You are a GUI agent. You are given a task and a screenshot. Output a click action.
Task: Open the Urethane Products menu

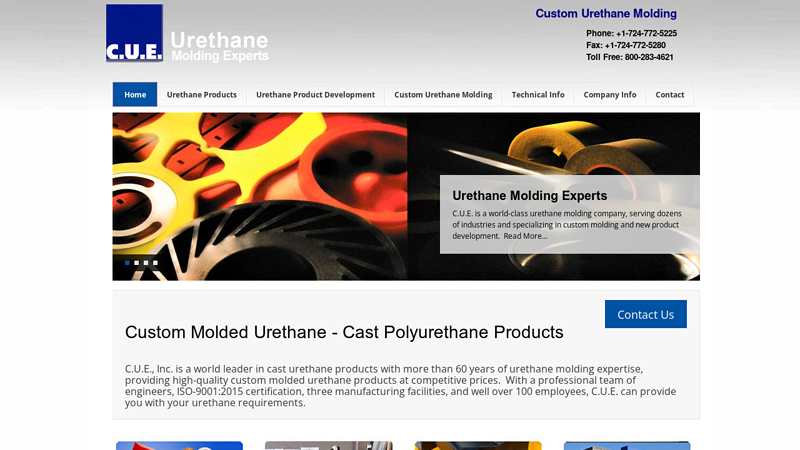(x=202, y=94)
